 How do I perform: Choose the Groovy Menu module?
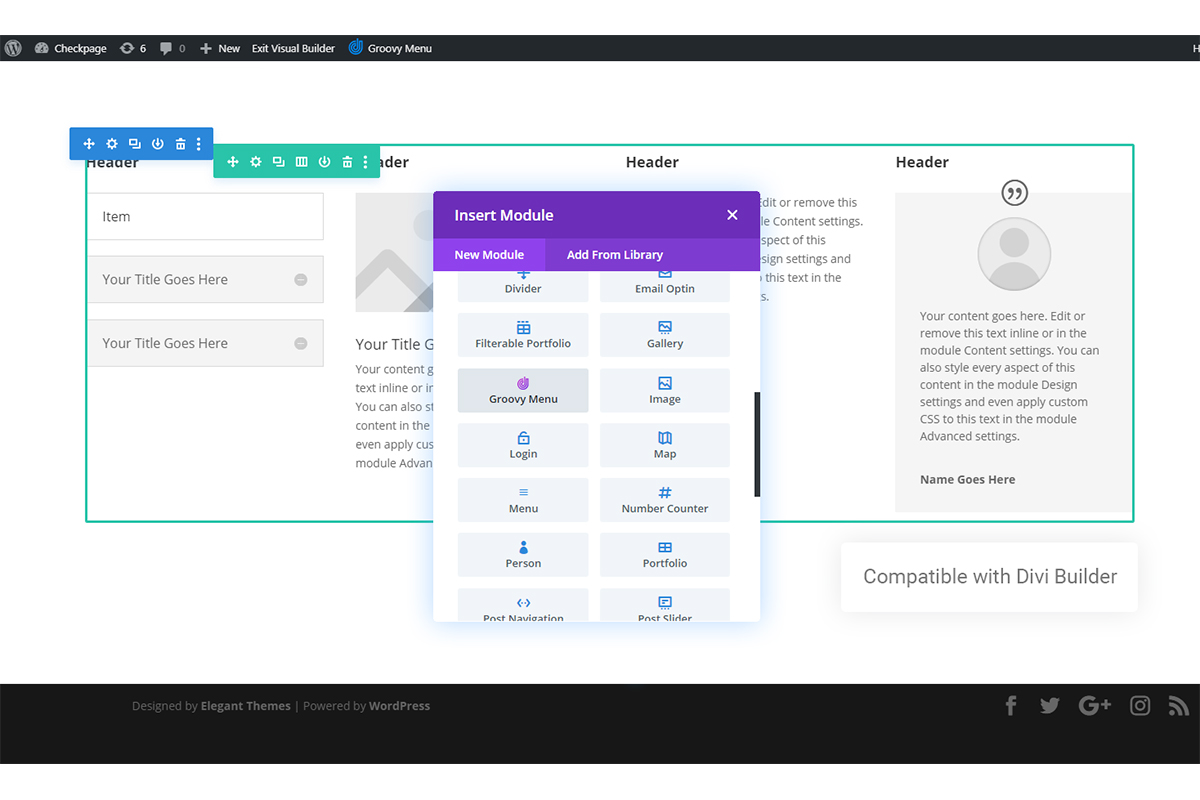coord(523,390)
